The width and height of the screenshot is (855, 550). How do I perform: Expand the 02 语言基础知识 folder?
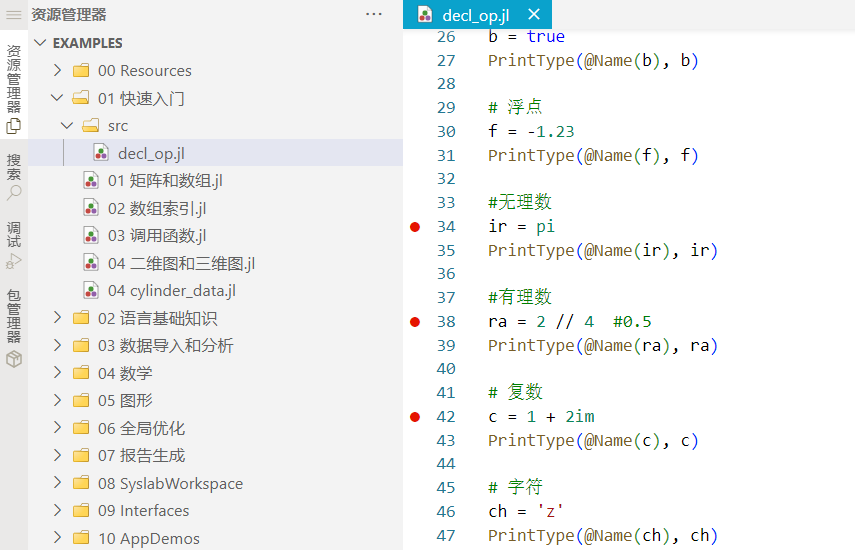57,318
